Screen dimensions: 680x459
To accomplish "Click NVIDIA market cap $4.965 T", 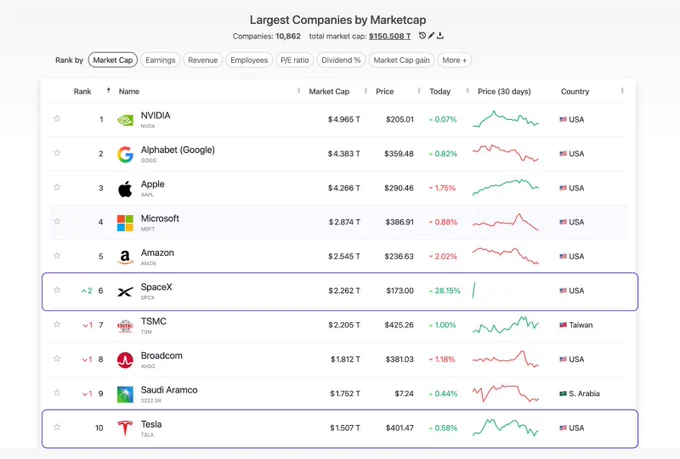I will click(344, 119).
